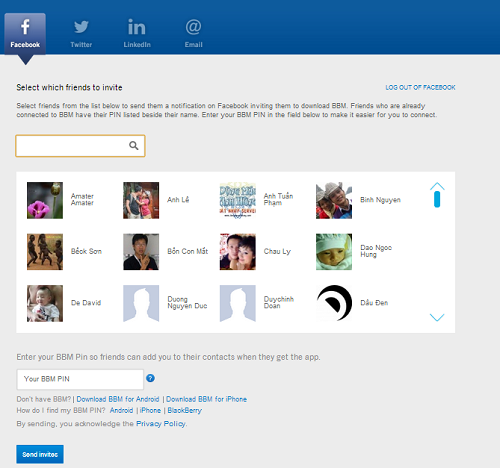The height and width of the screenshot is (468, 500).
Task: Focus the friend search field
Action: coord(80,146)
